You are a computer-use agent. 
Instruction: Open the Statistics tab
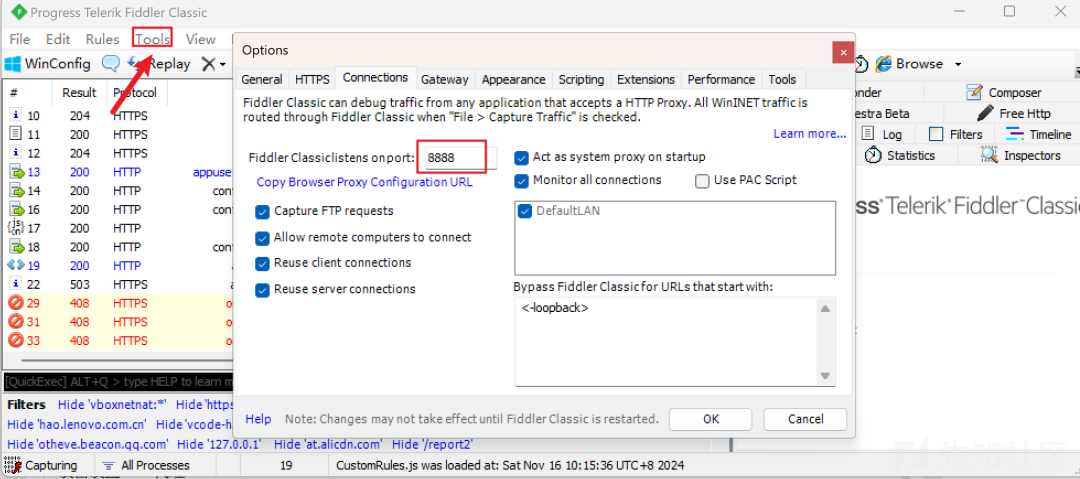tap(900, 155)
